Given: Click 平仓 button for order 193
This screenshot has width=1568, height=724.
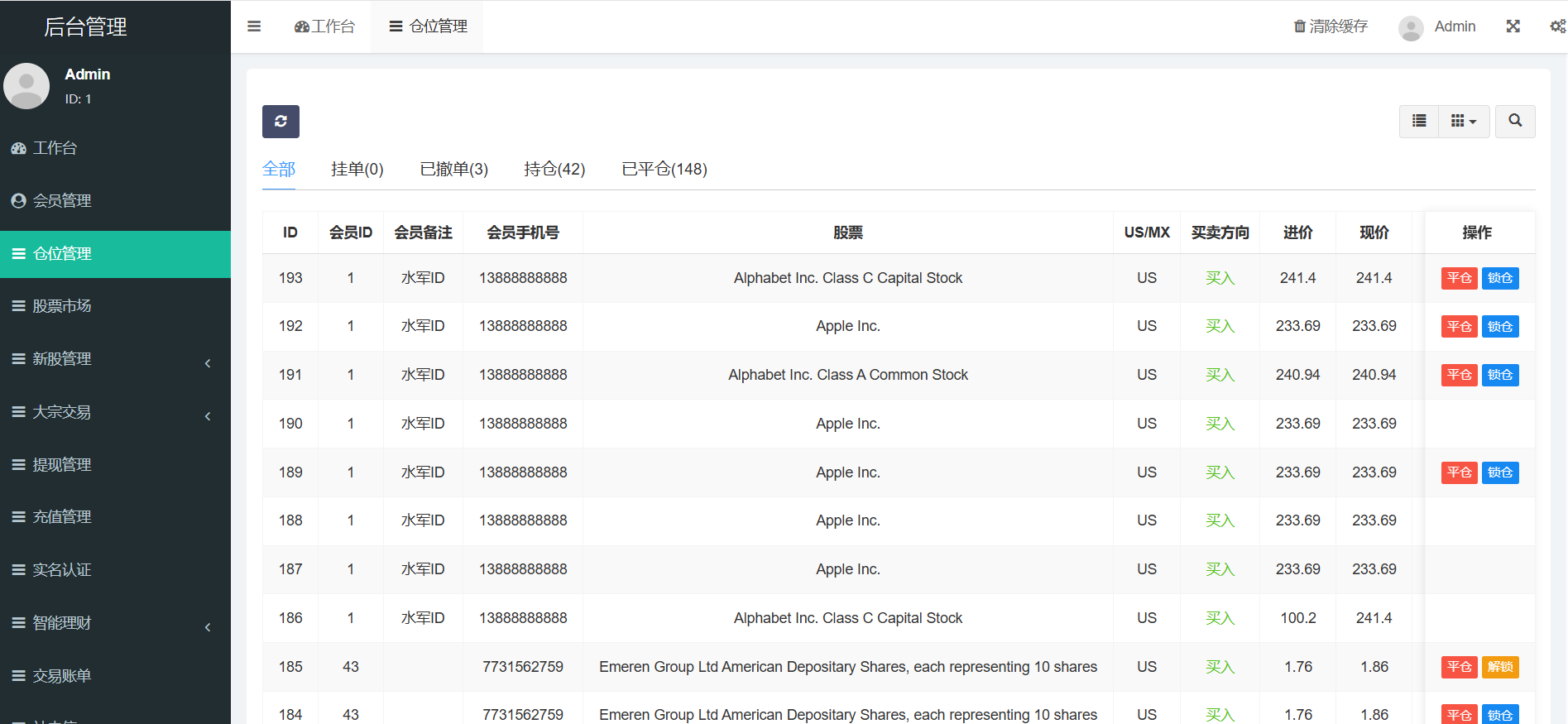Looking at the screenshot, I should [1459, 278].
